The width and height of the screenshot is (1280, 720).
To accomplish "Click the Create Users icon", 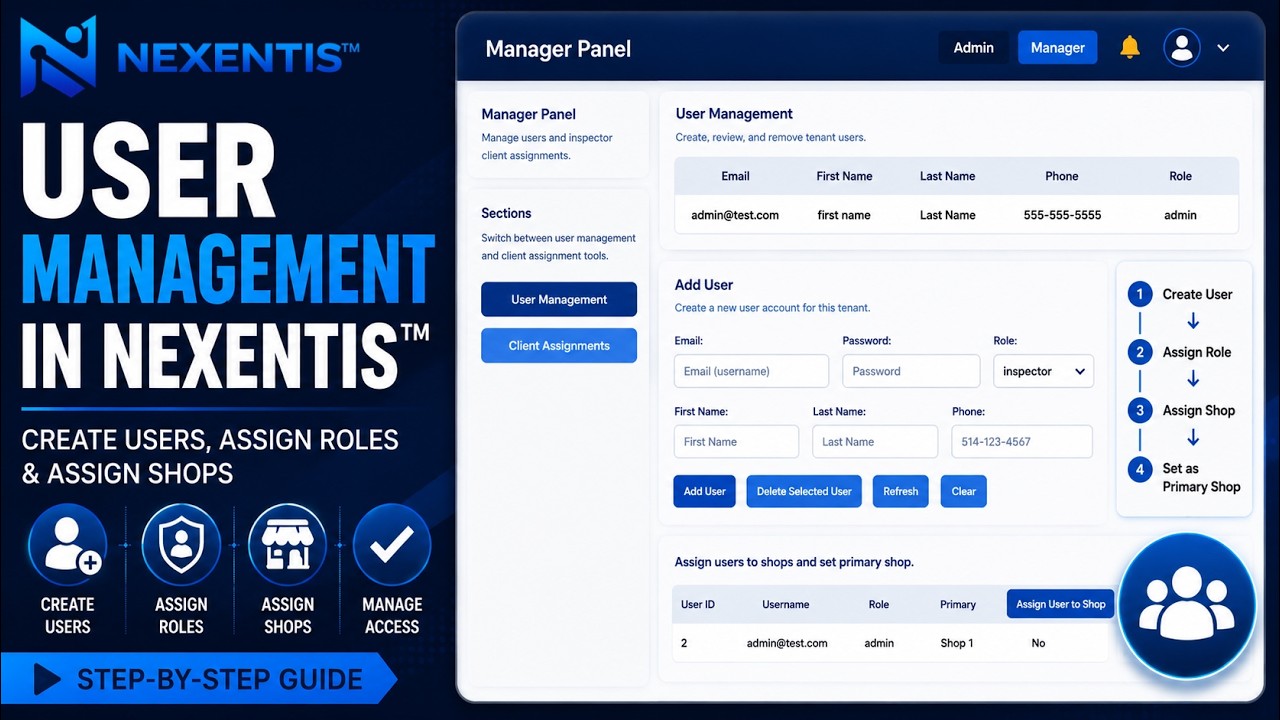I will pos(68,545).
